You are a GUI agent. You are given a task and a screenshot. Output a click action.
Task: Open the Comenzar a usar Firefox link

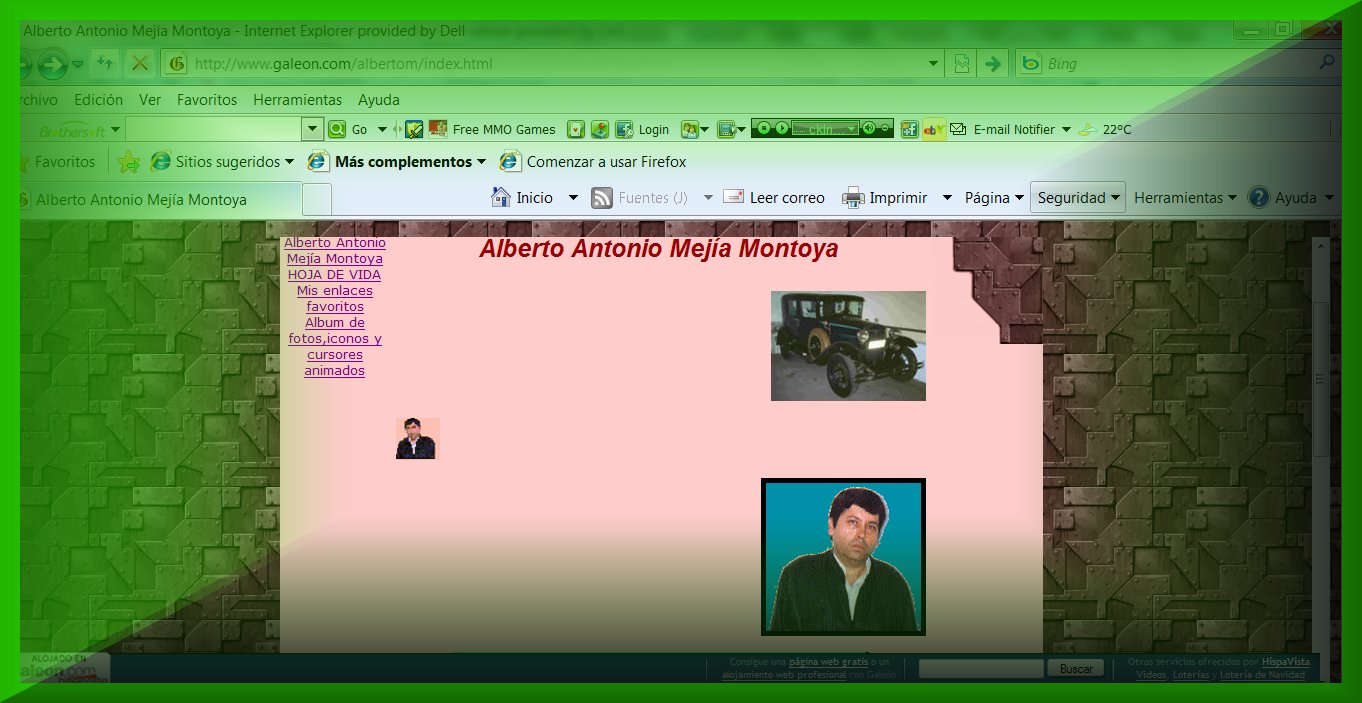(593, 161)
